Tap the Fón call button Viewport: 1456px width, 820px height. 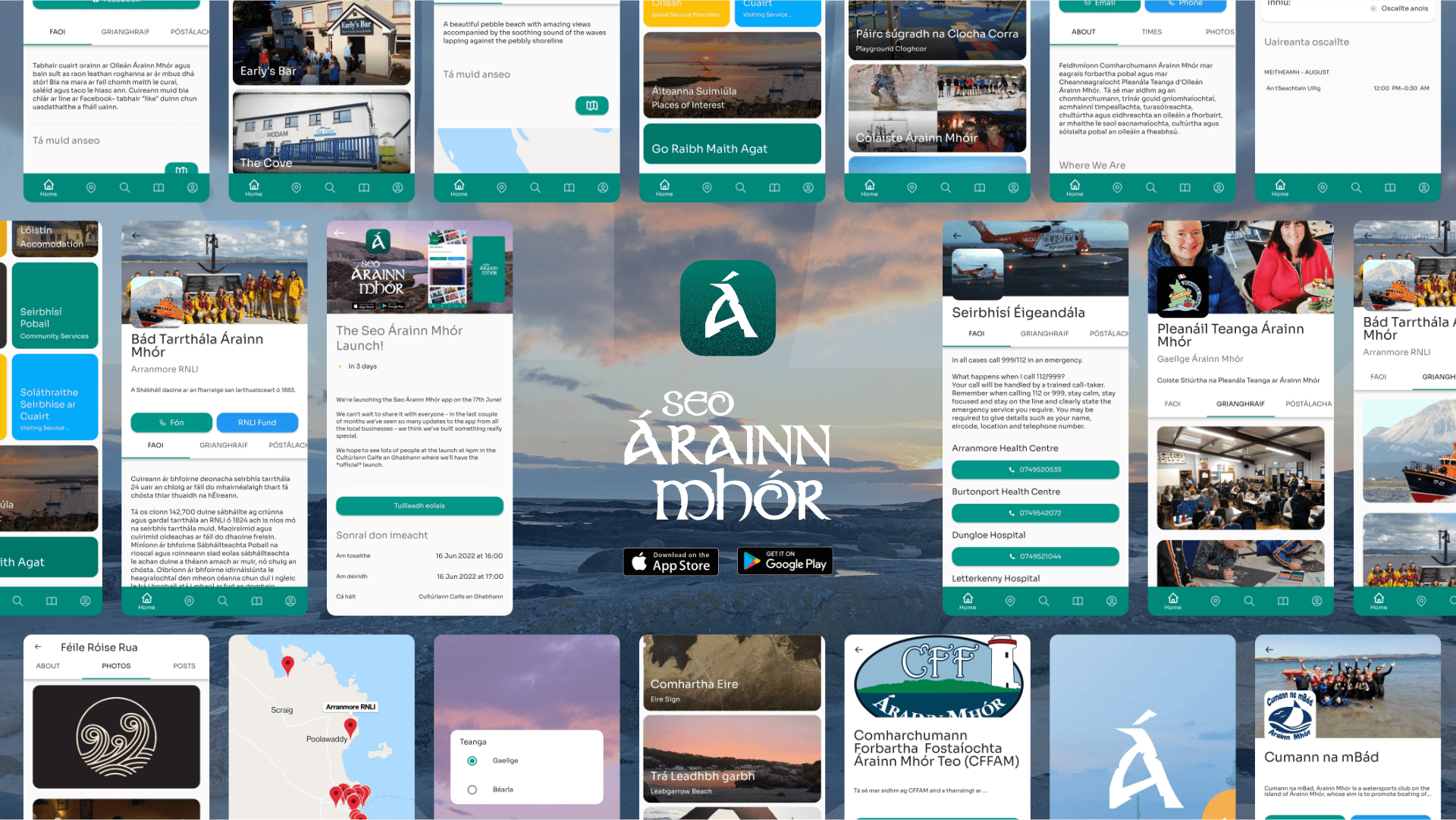coord(171,423)
